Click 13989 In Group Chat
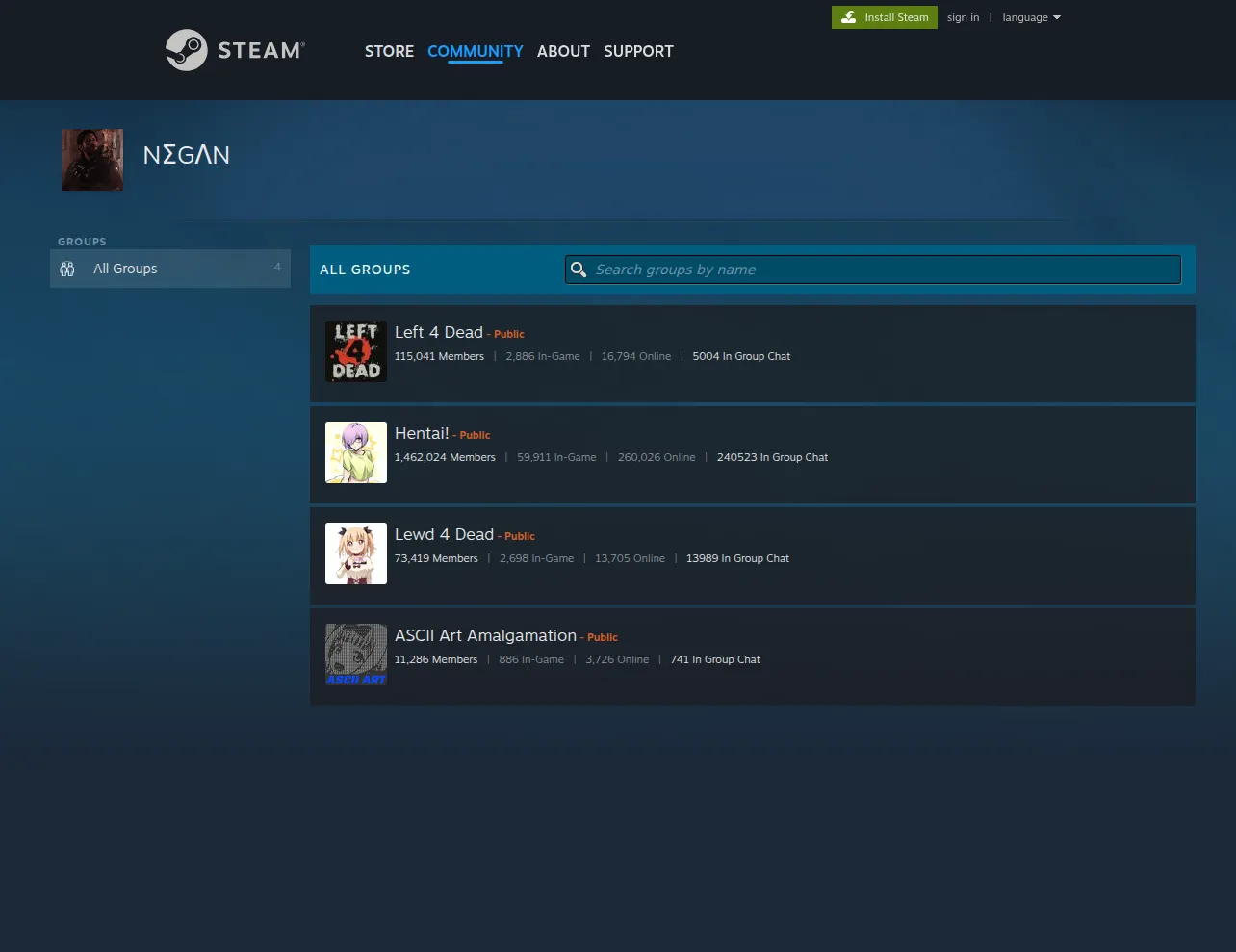Viewport: 1236px width, 952px height. click(x=737, y=558)
